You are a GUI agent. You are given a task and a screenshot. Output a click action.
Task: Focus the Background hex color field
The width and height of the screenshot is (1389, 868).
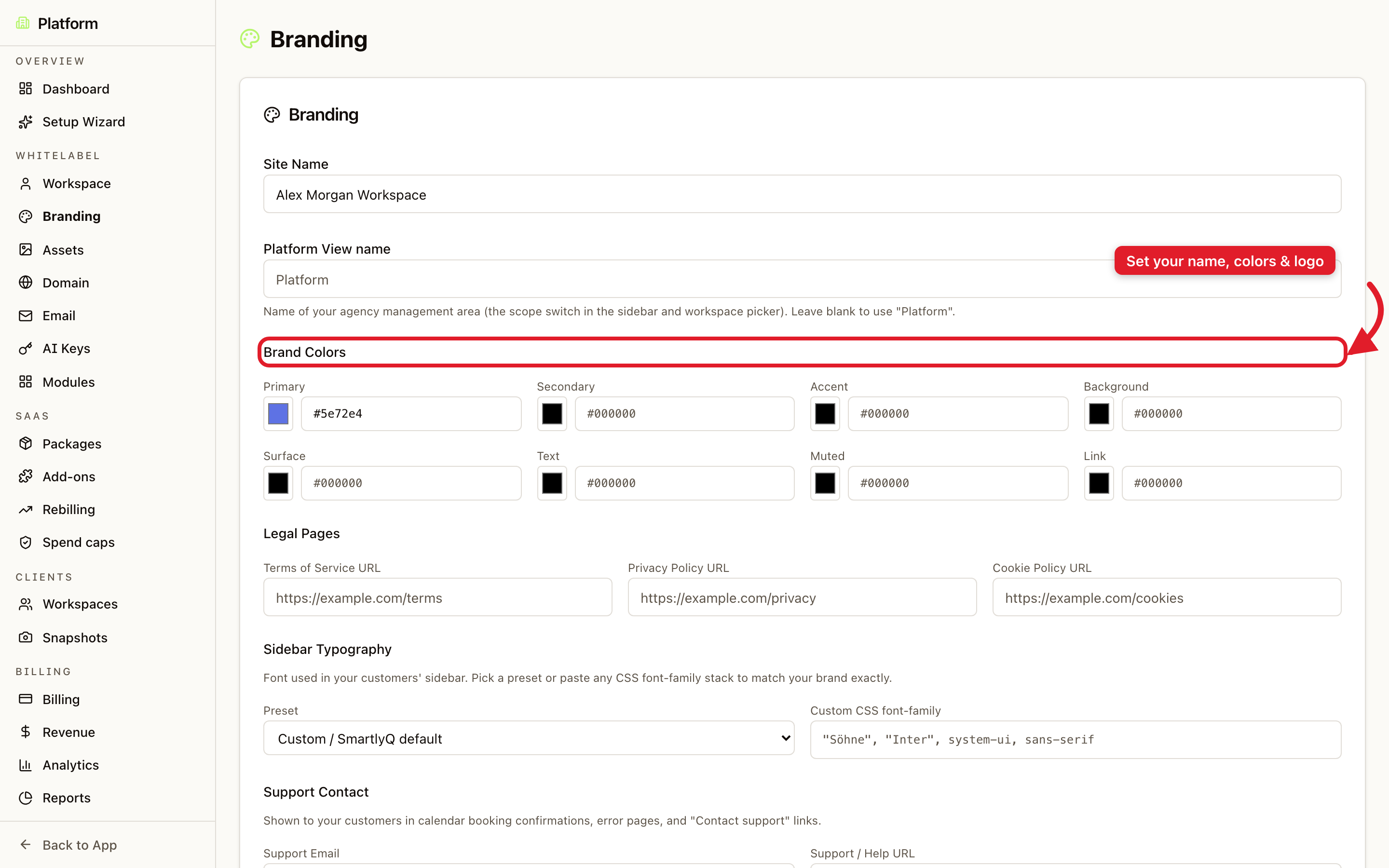(x=1231, y=413)
